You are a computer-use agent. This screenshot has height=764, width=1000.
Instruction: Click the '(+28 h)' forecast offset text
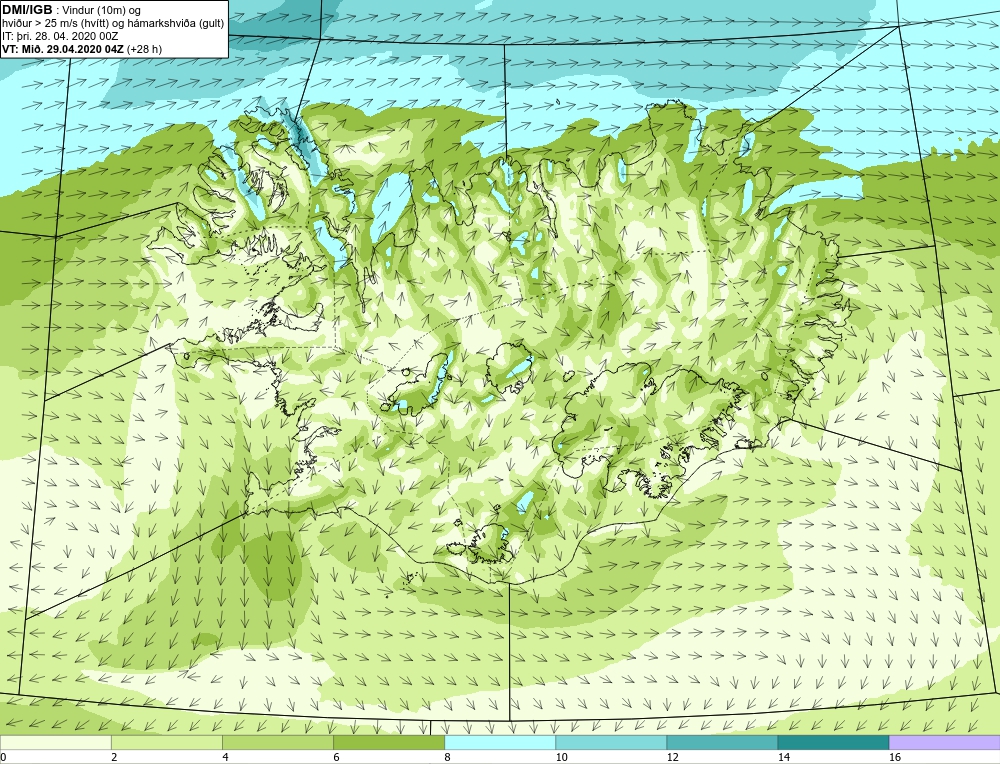pos(144,49)
